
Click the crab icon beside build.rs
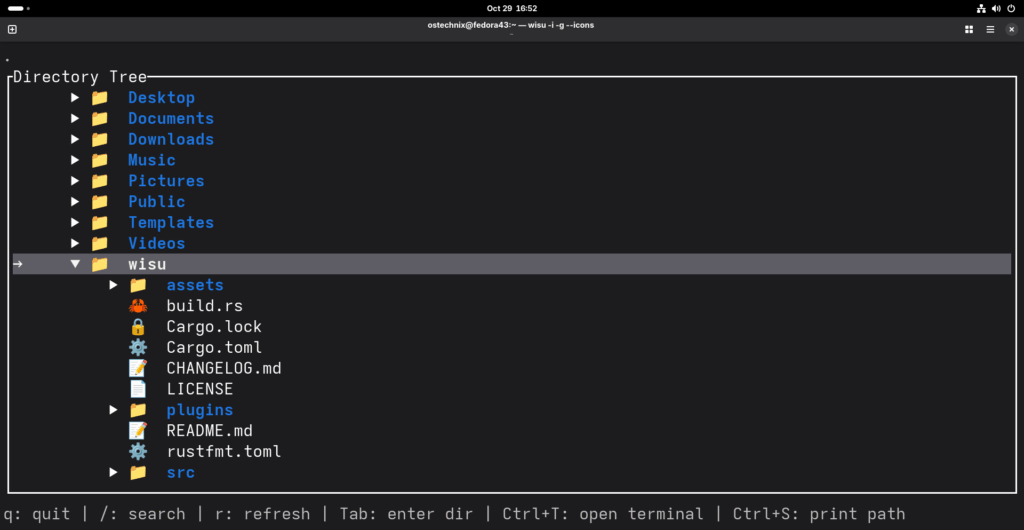[138, 306]
